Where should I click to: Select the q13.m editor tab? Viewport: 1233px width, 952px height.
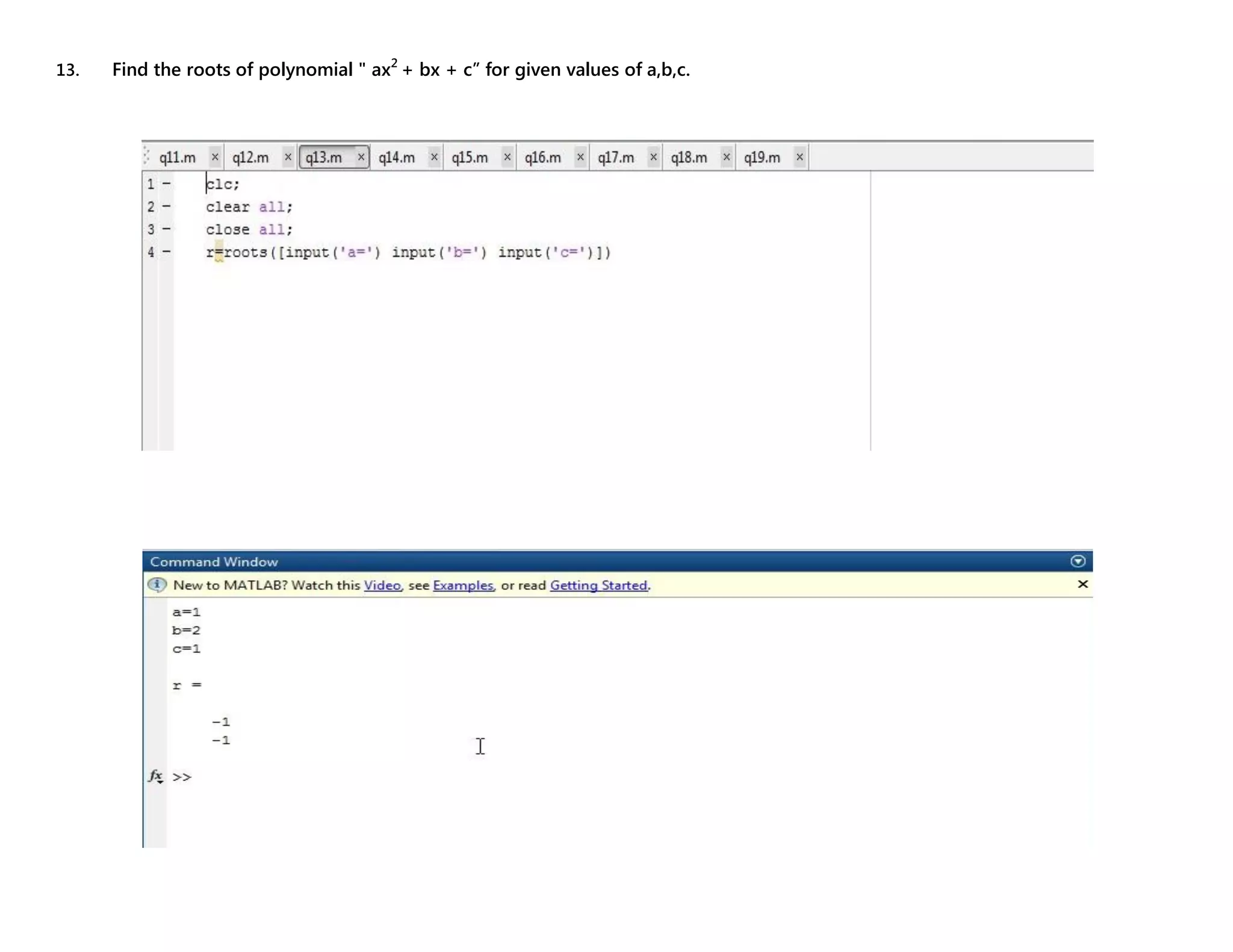coord(324,158)
